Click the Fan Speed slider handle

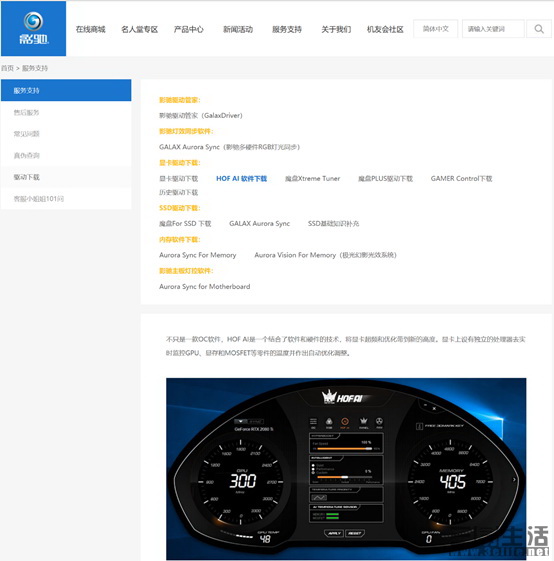tap(369, 449)
